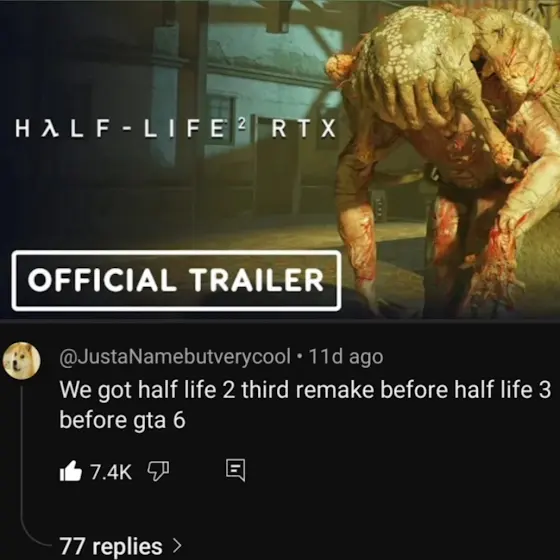
Task: Open @JustaNamebutverycool channel username
Action: pos(175,356)
